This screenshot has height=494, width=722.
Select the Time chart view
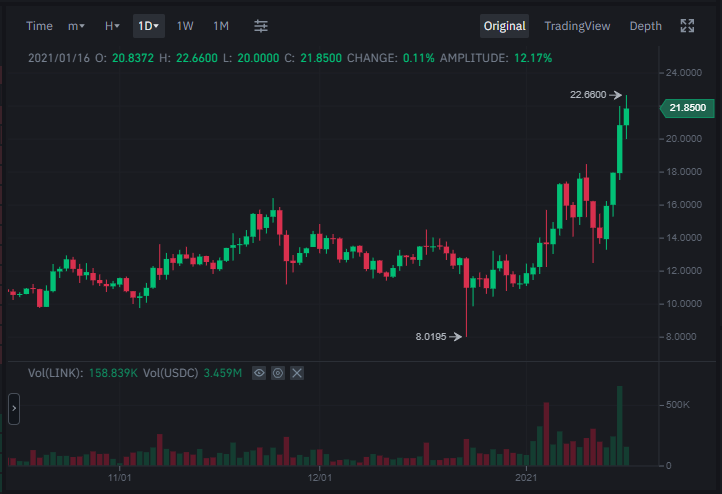[39, 26]
